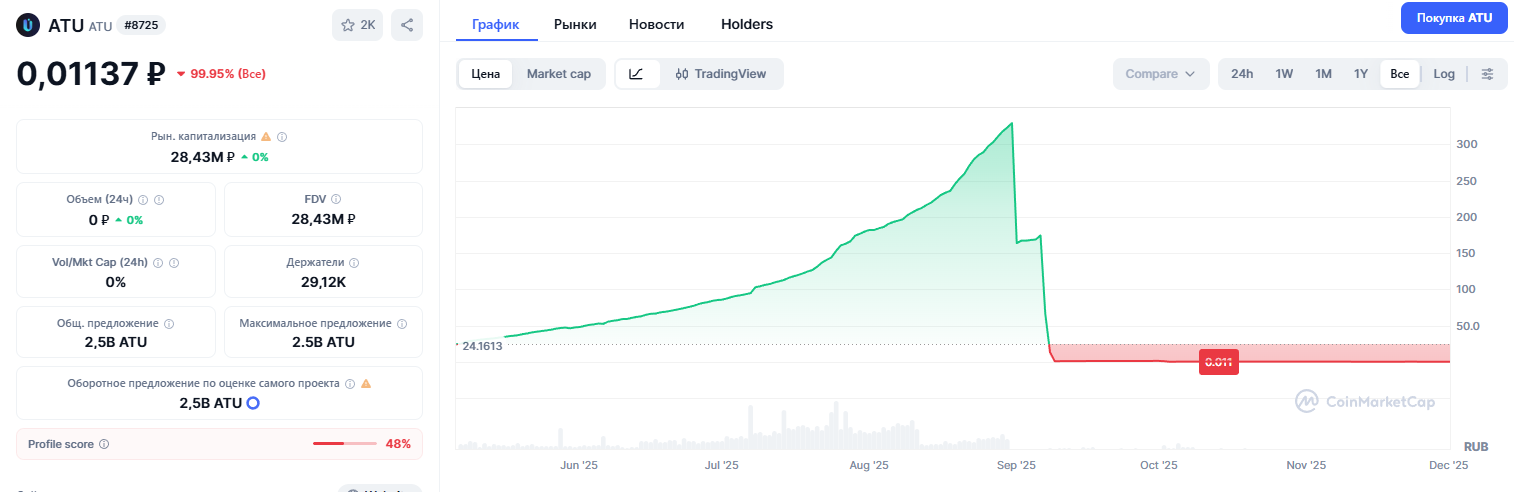
Task: Set chart range to Все
Action: tap(1399, 74)
